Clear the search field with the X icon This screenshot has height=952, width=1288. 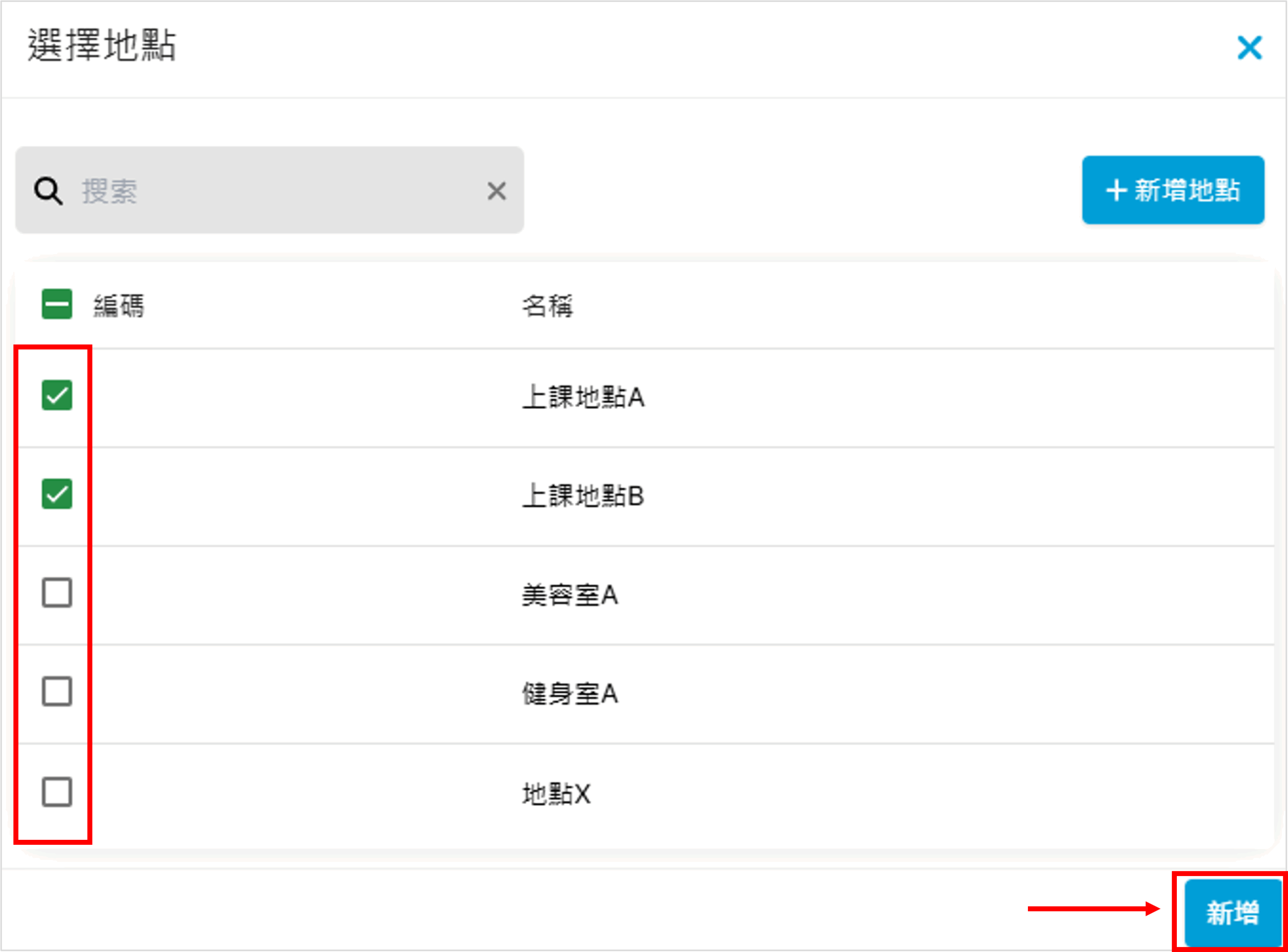click(496, 191)
